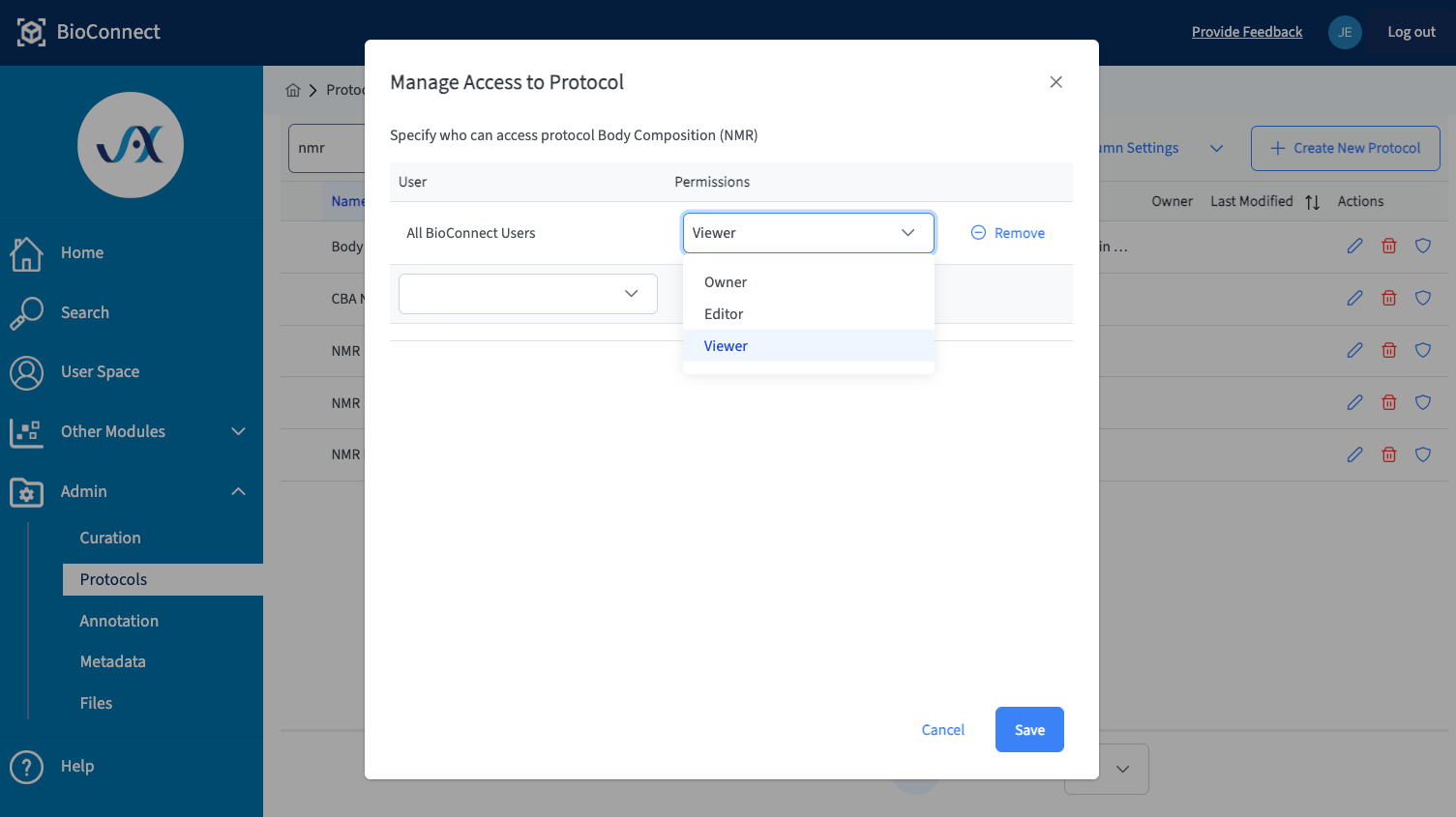Screen dimensions: 1456x817
Task: Click inside the nmr search field
Action: (329, 148)
